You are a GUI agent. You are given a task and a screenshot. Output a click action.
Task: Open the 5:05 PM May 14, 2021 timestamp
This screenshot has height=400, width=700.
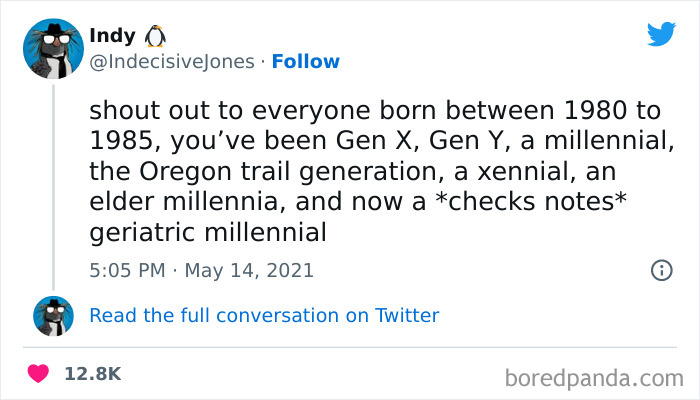[201, 270]
